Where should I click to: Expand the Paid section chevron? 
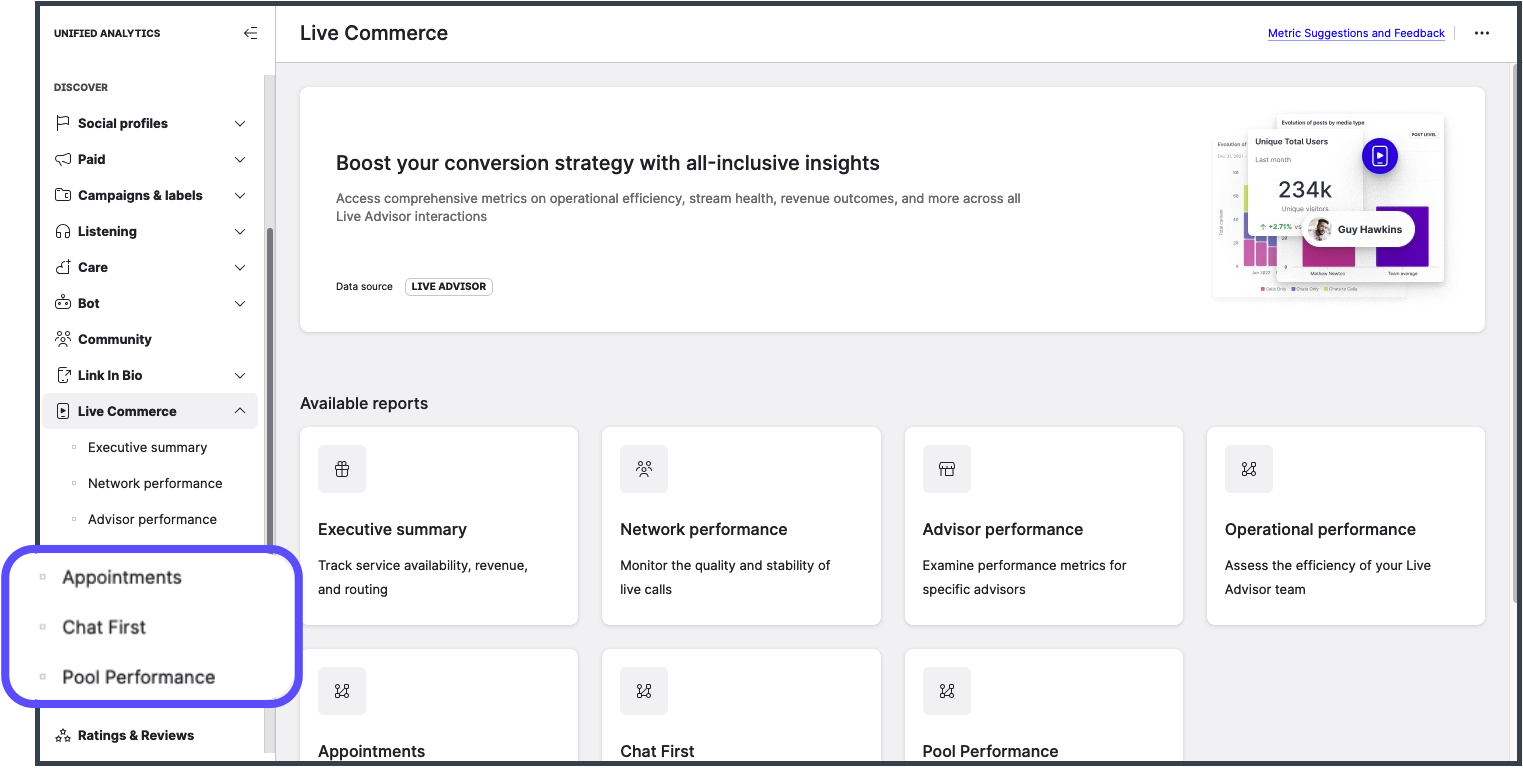coord(240,159)
